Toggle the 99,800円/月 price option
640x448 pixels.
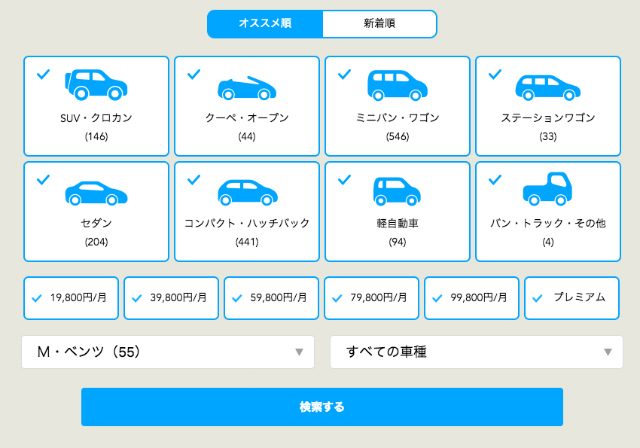coord(471,298)
